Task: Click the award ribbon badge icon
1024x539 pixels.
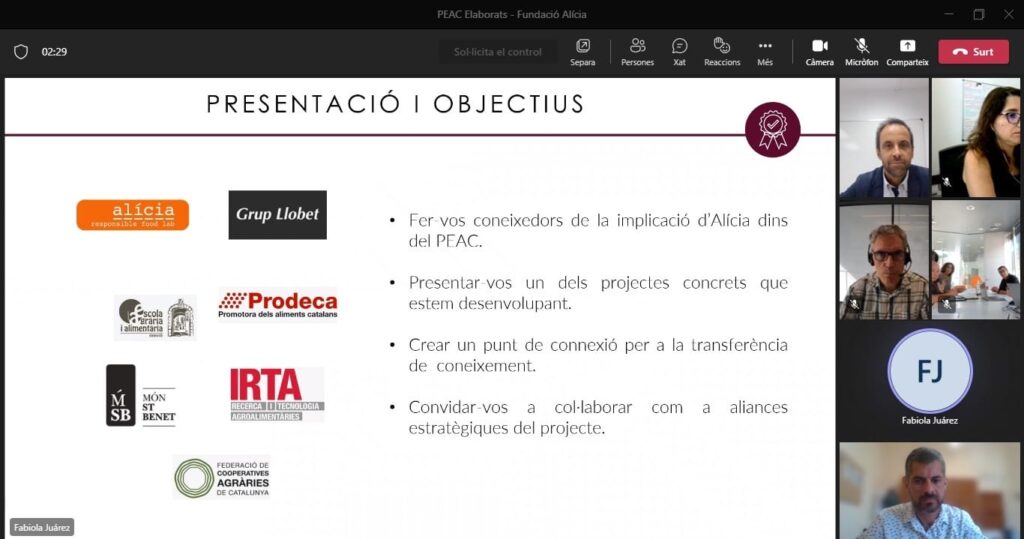Action: click(772, 129)
